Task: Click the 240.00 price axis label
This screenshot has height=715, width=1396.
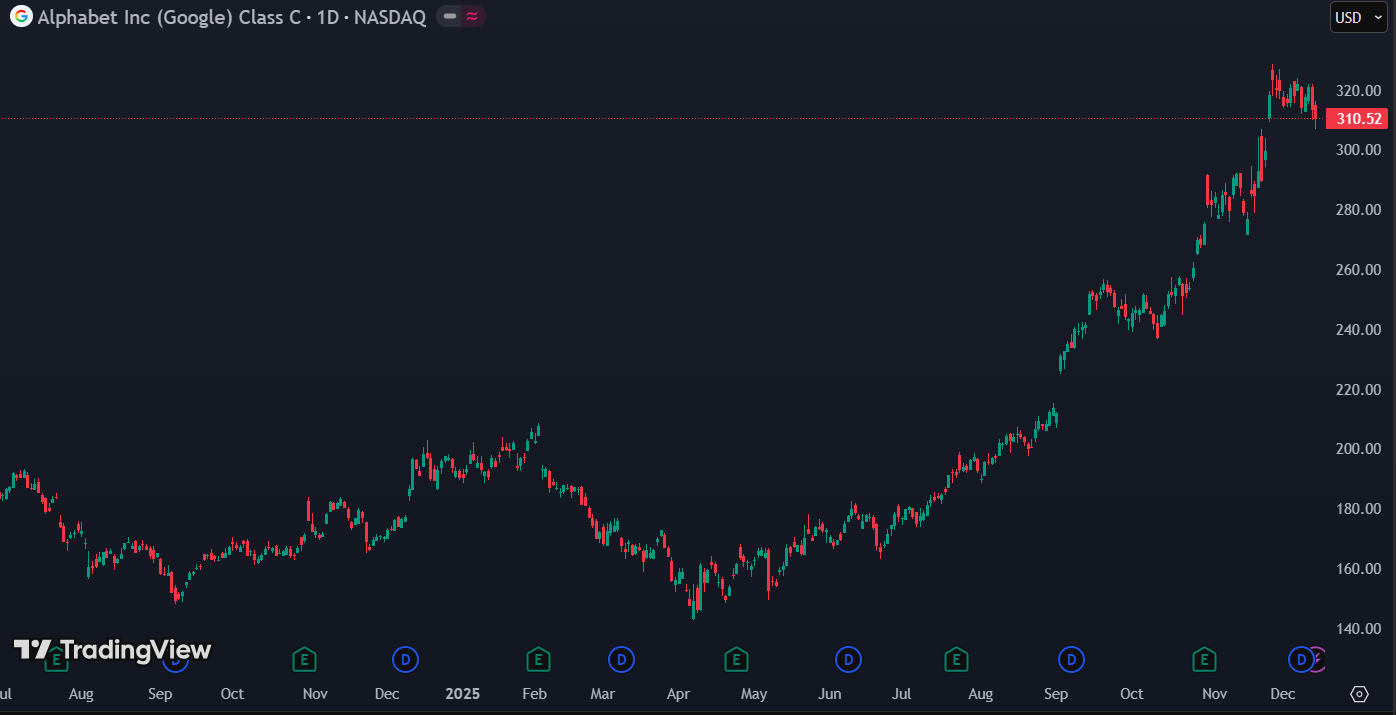Action: (1359, 330)
